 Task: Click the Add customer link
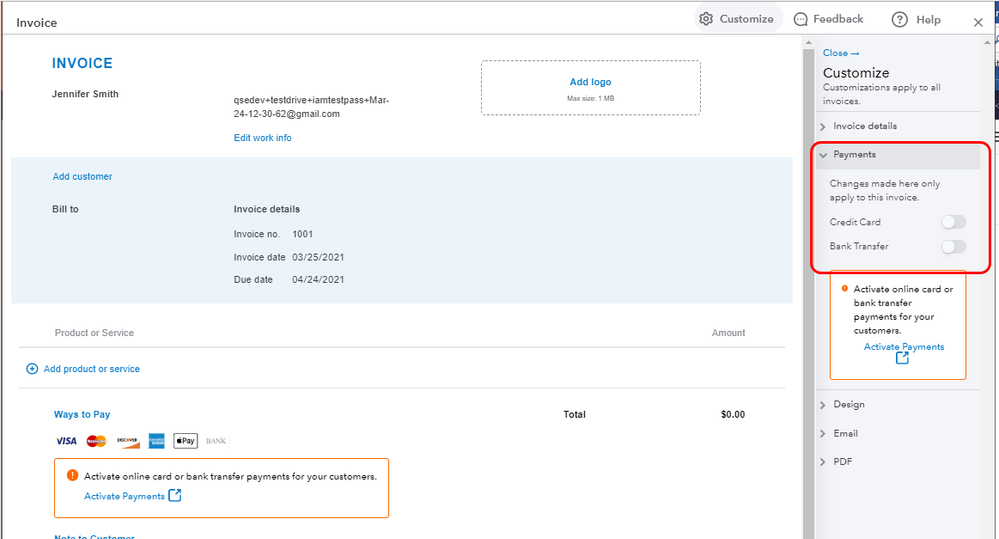(82, 177)
